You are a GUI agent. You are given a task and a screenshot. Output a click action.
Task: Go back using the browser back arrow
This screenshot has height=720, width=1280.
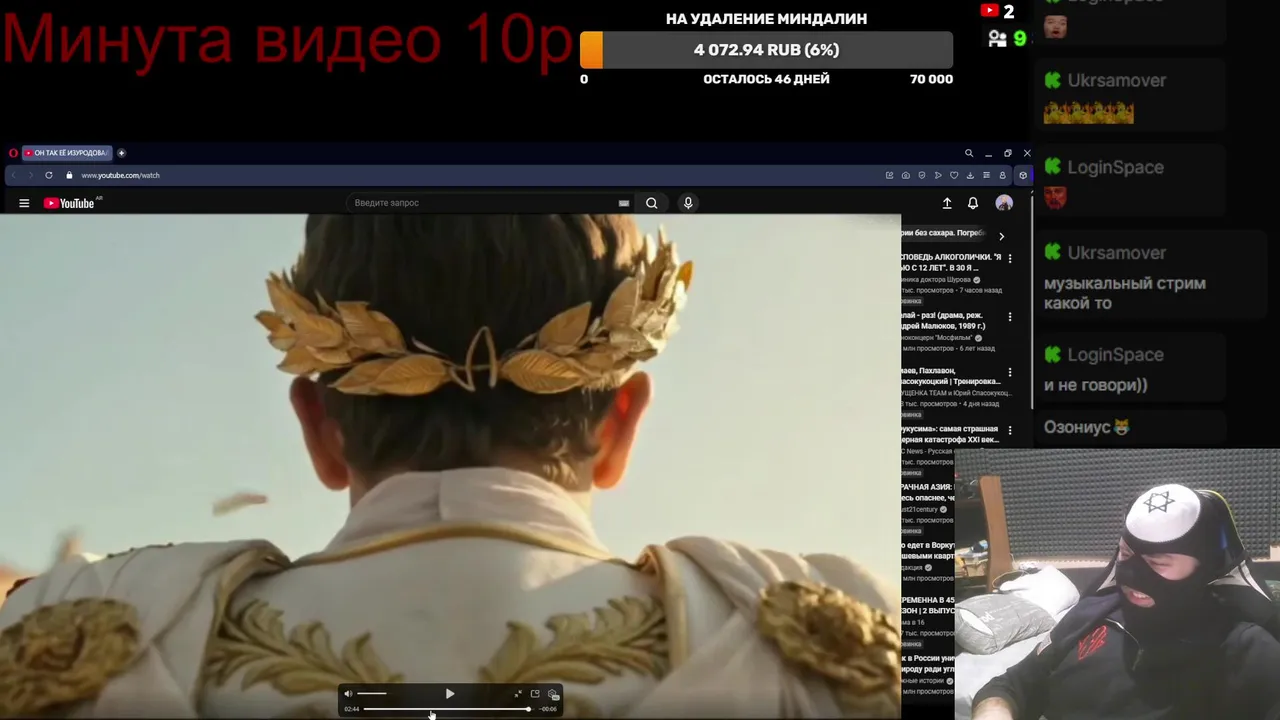tap(13, 175)
